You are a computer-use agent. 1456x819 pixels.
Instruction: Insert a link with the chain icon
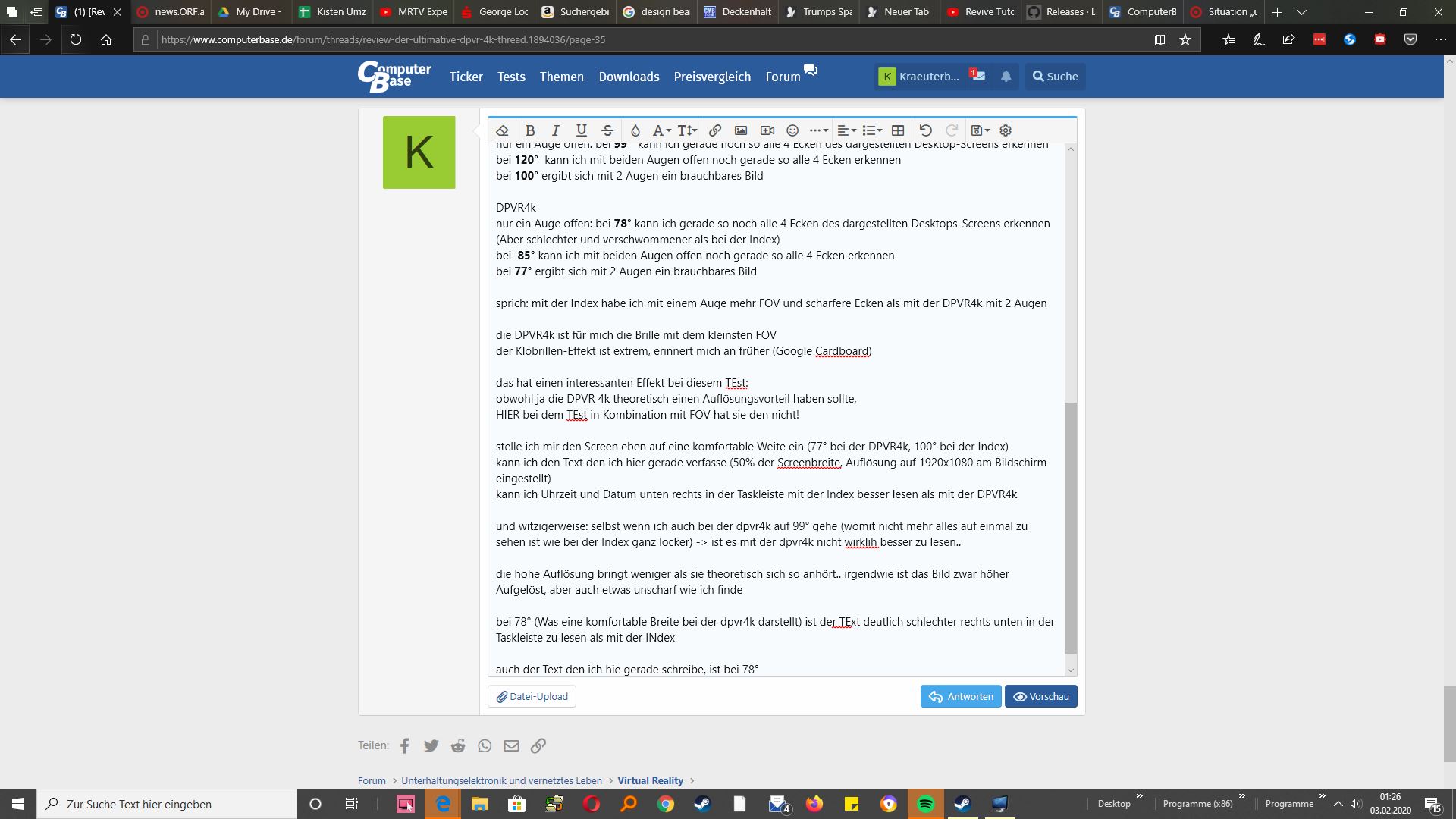click(714, 130)
